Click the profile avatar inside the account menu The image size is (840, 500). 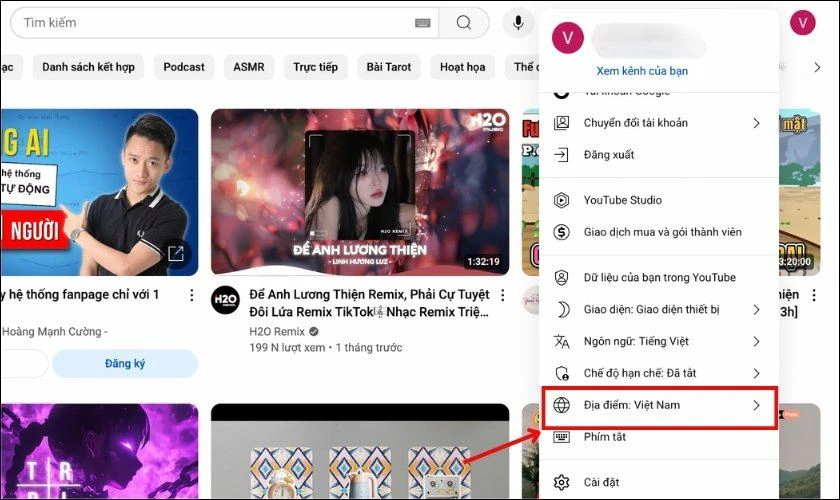pyautogui.click(x=568, y=38)
